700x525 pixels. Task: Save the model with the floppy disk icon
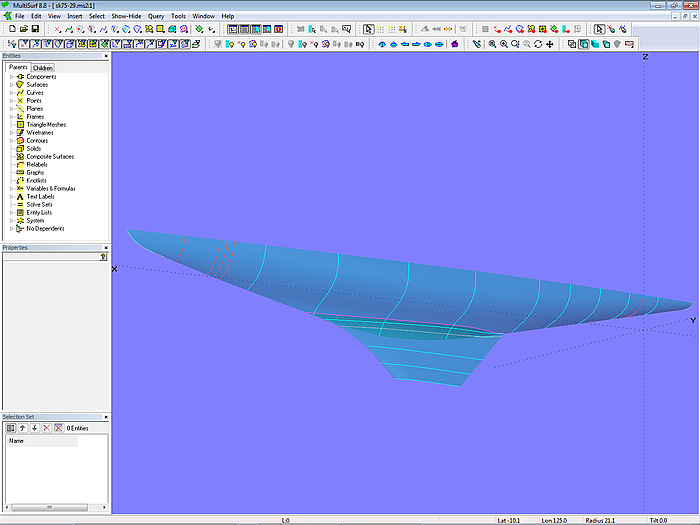pos(35,29)
